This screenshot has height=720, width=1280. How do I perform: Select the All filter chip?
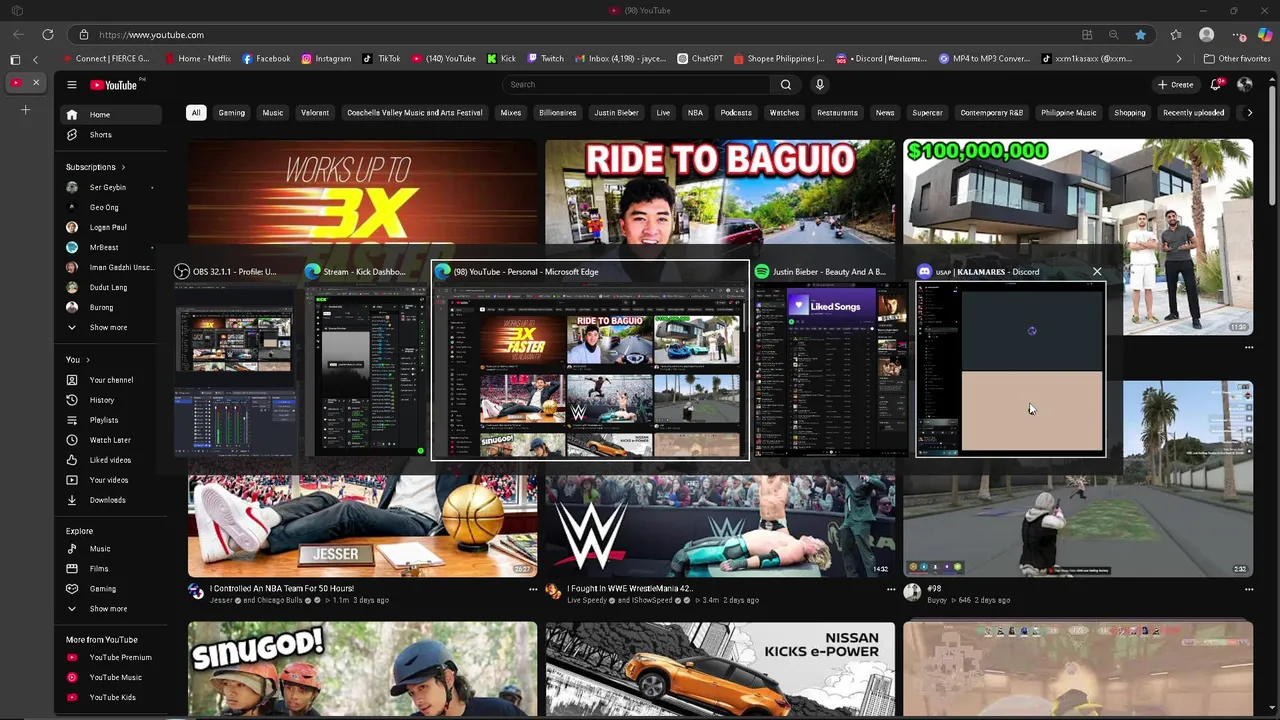click(196, 113)
